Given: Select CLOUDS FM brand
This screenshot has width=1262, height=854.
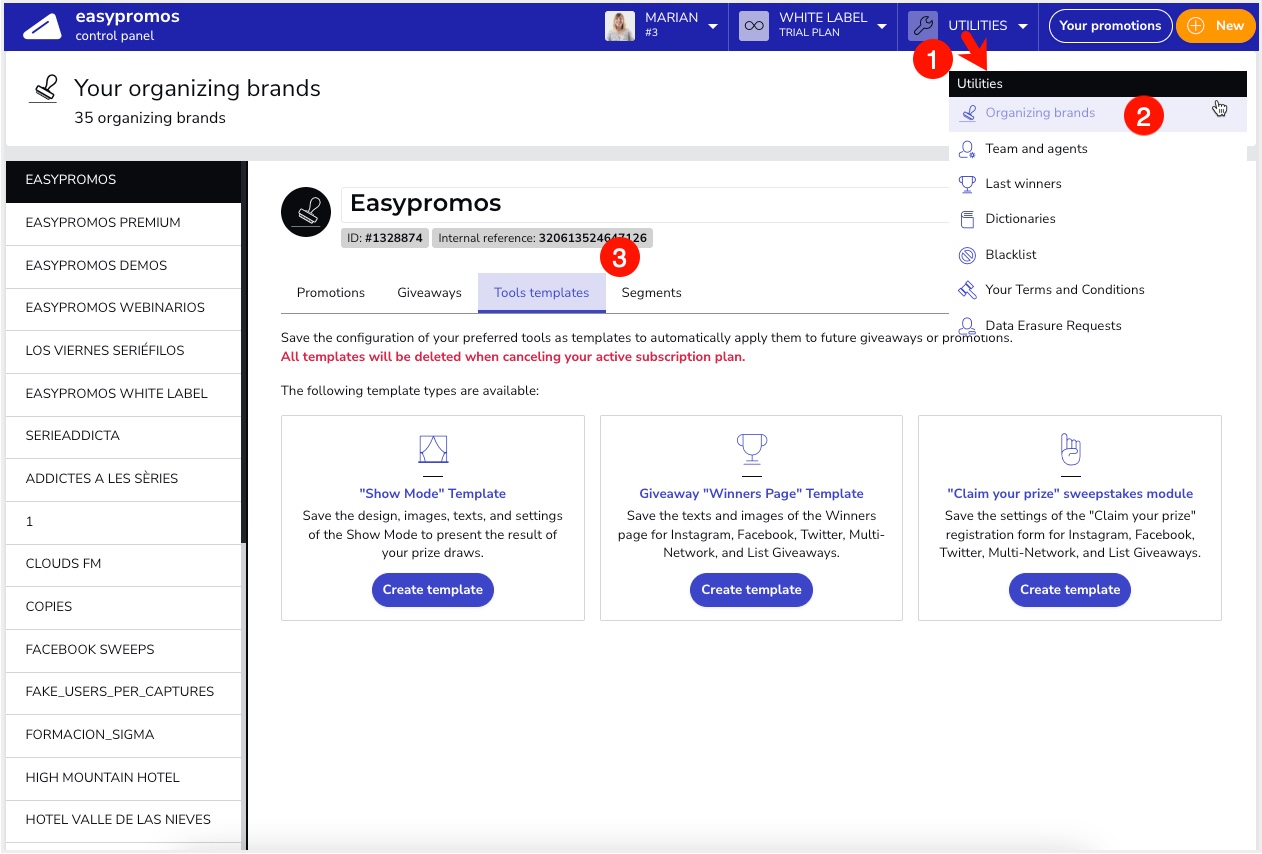Looking at the screenshot, I should point(123,564).
